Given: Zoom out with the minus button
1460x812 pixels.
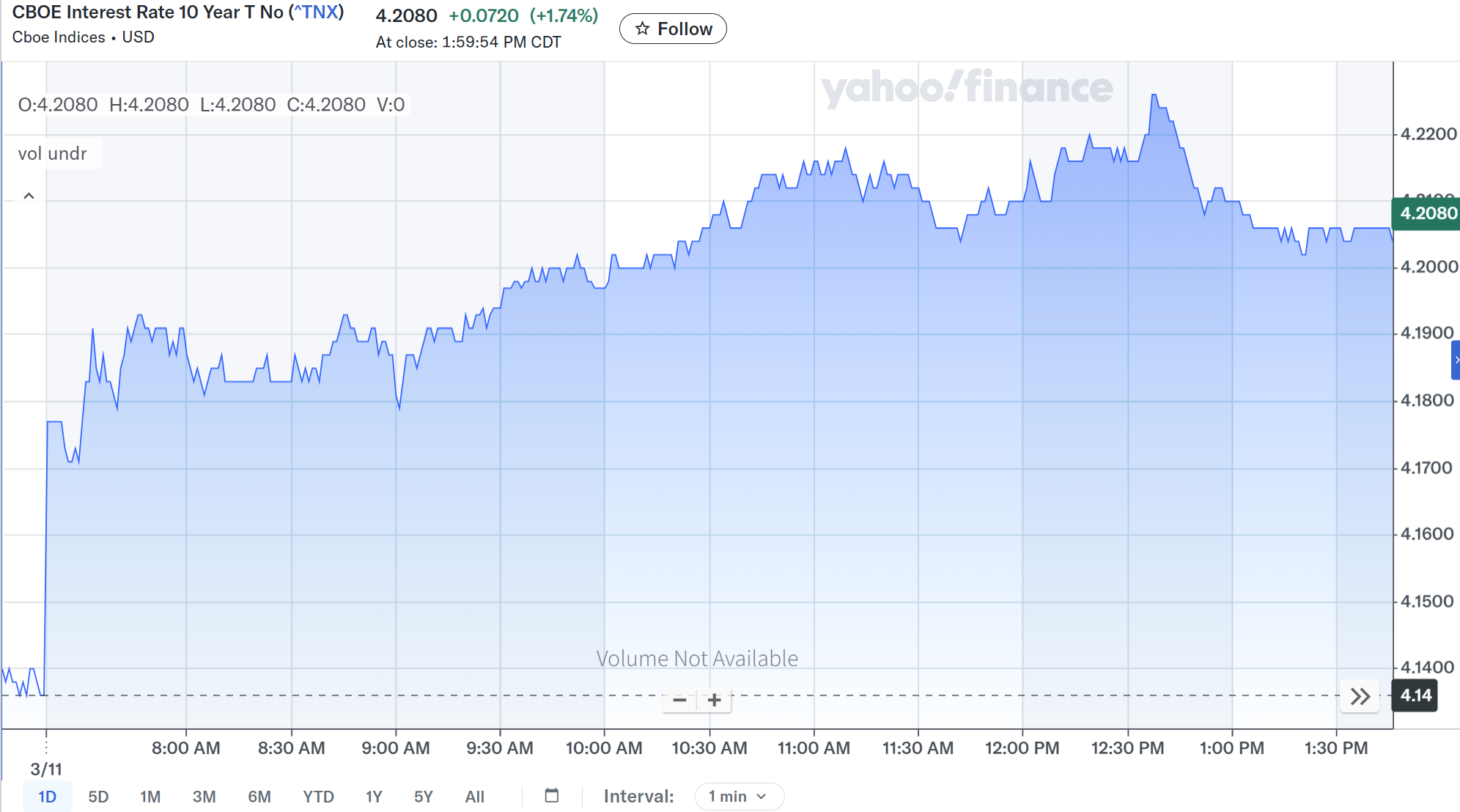Looking at the screenshot, I should [x=679, y=700].
